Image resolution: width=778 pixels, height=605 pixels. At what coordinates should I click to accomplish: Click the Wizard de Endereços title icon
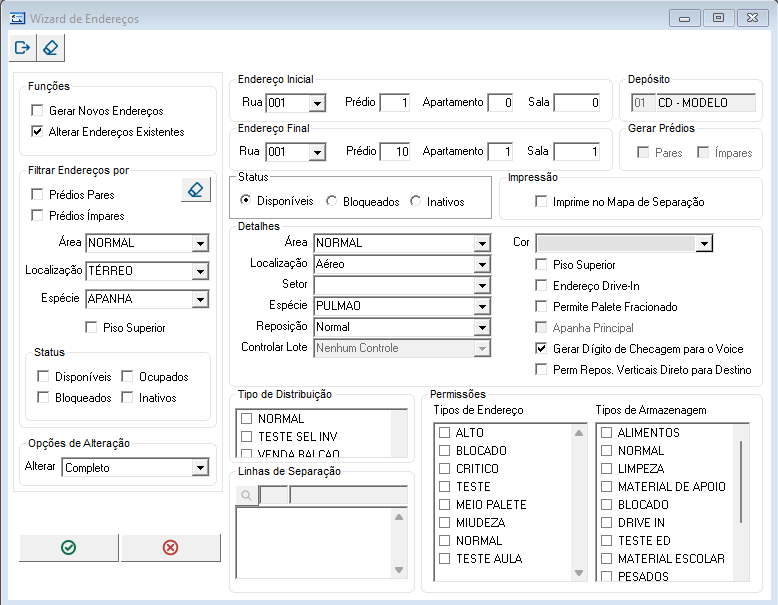pos(17,18)
